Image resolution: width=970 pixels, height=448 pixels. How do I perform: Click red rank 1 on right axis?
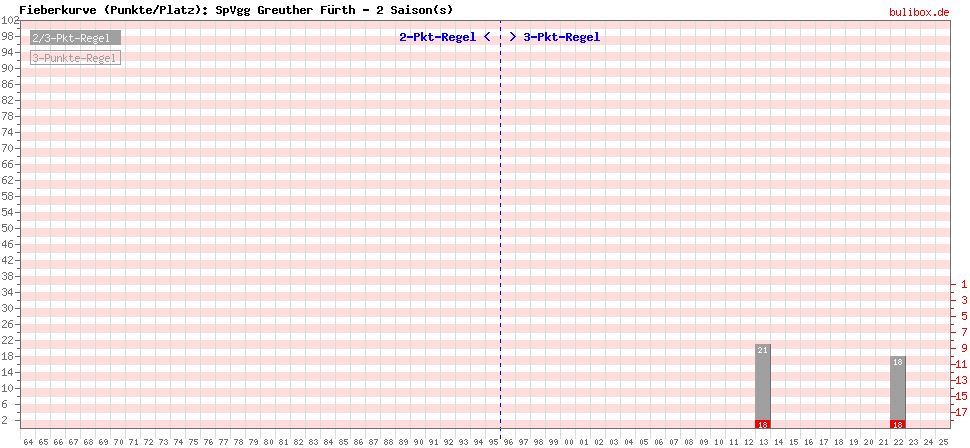[964, 284]
